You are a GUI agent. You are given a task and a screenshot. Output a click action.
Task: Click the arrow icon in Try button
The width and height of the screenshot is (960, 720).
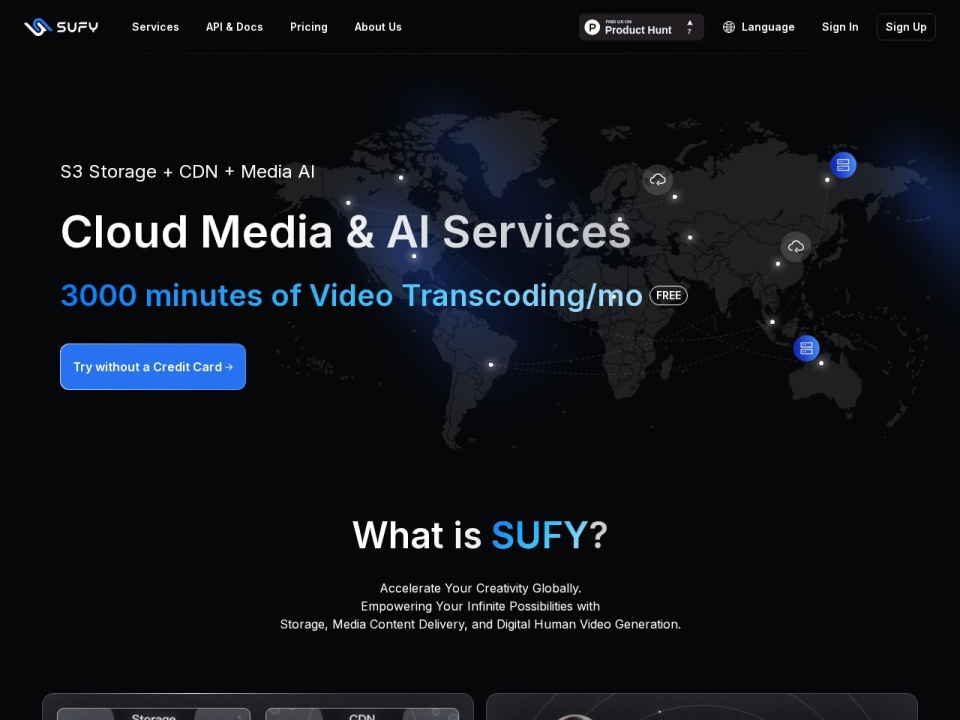229,367
